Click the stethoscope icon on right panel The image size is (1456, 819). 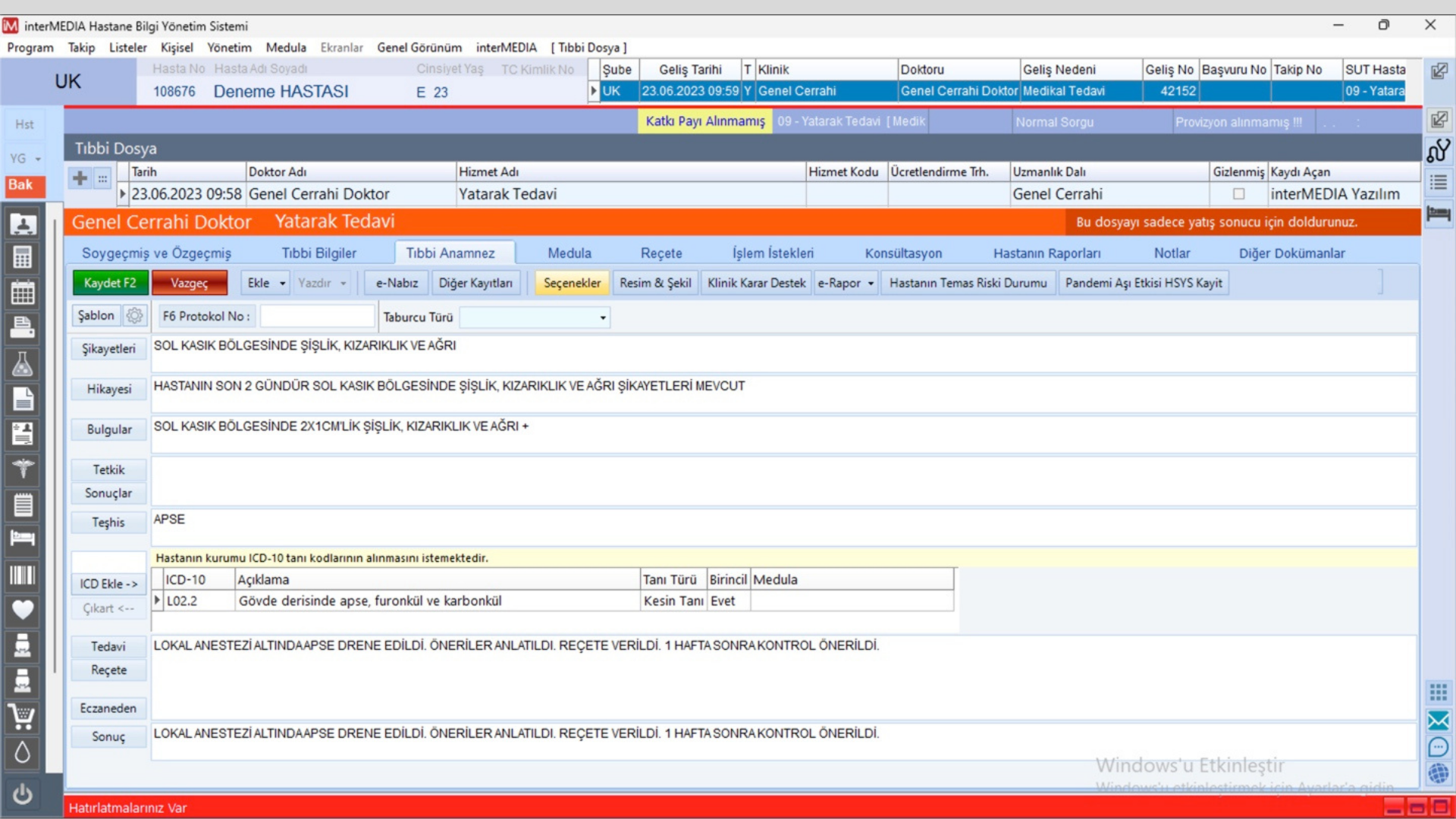[1439, 150]
